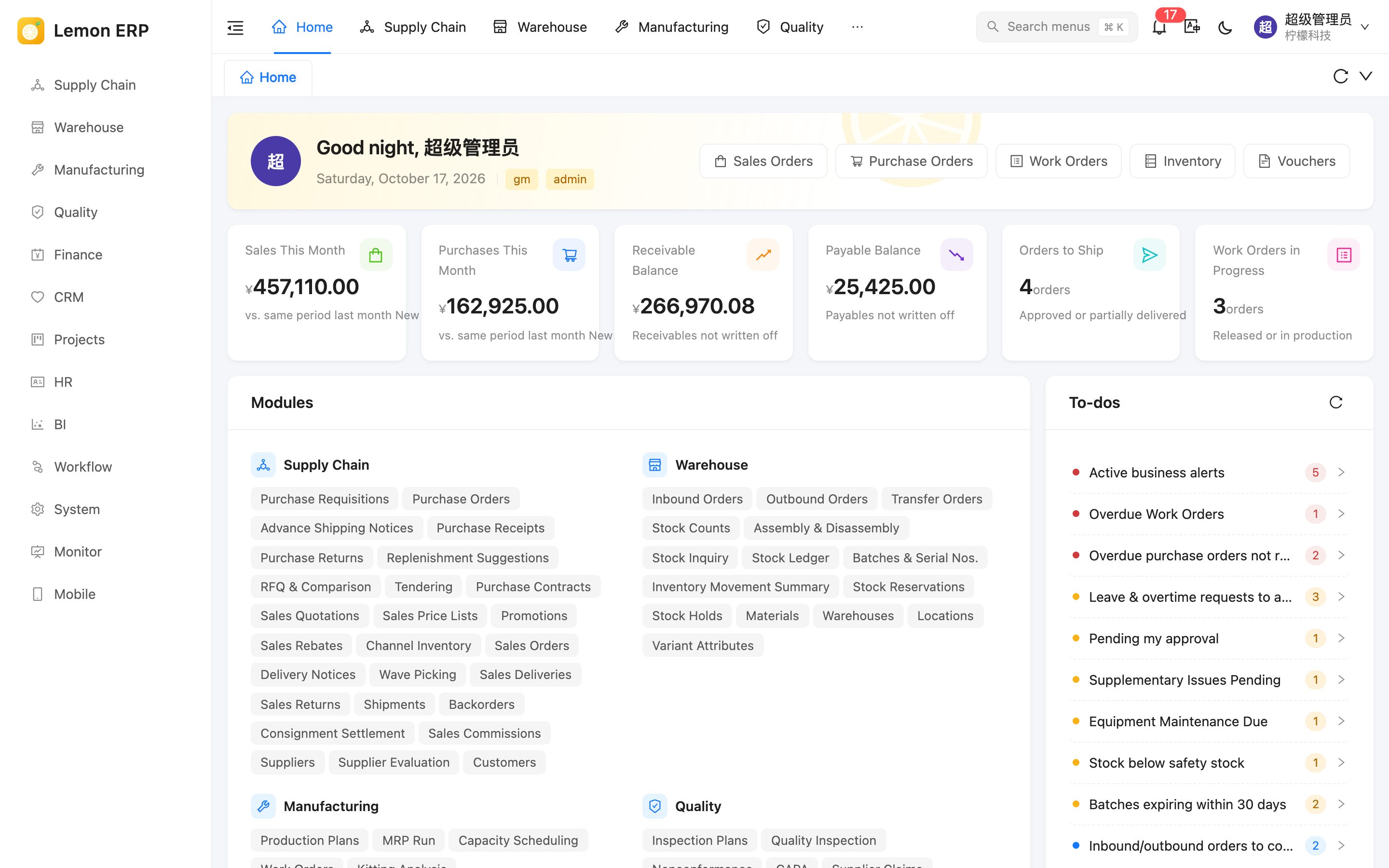Viewport: 1389px width, 868px height.
Task: Toggle dark mode with the moon icon
Action: (1225, 27)
